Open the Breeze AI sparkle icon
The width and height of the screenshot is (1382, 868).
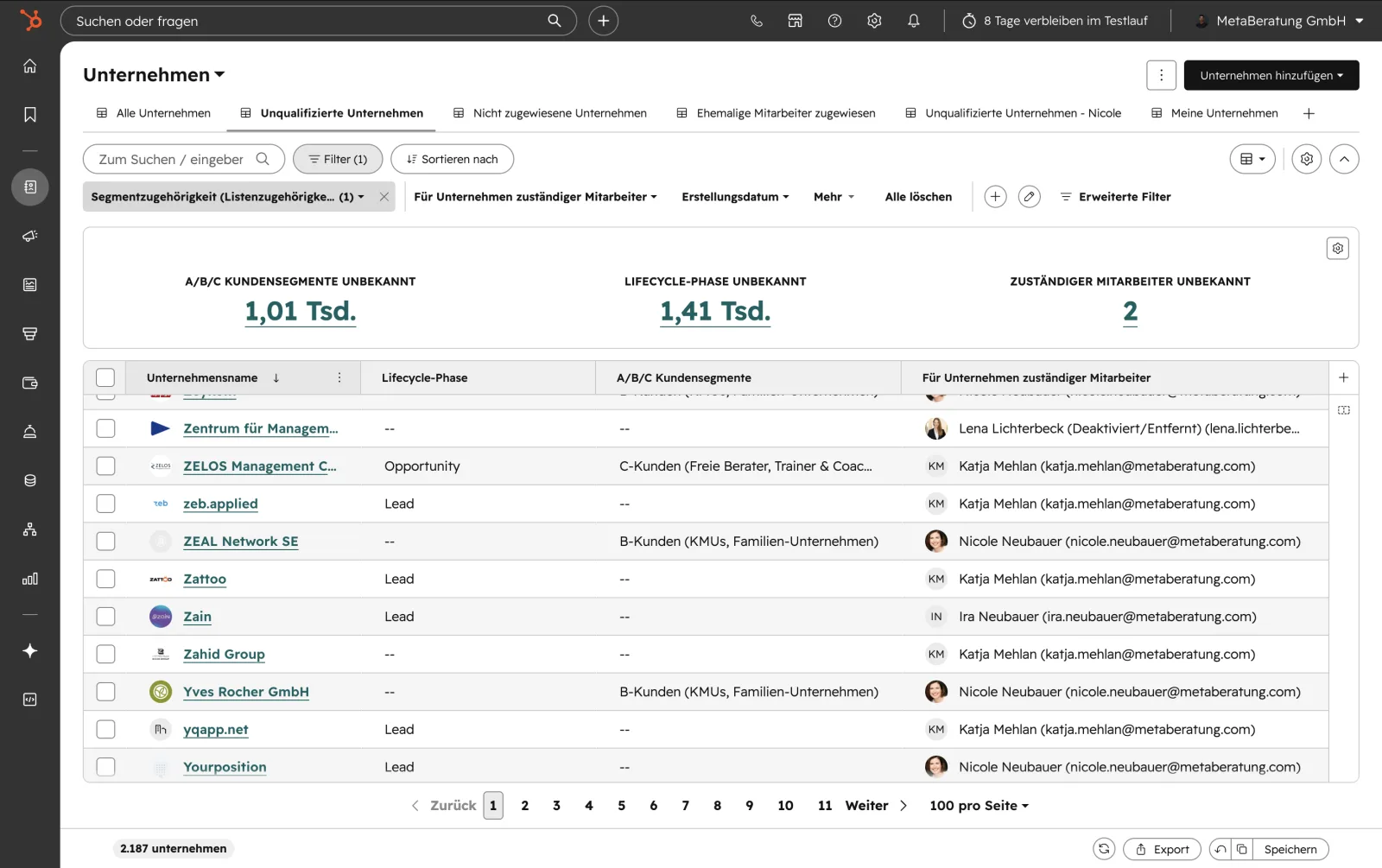click(x=30, y=651)
